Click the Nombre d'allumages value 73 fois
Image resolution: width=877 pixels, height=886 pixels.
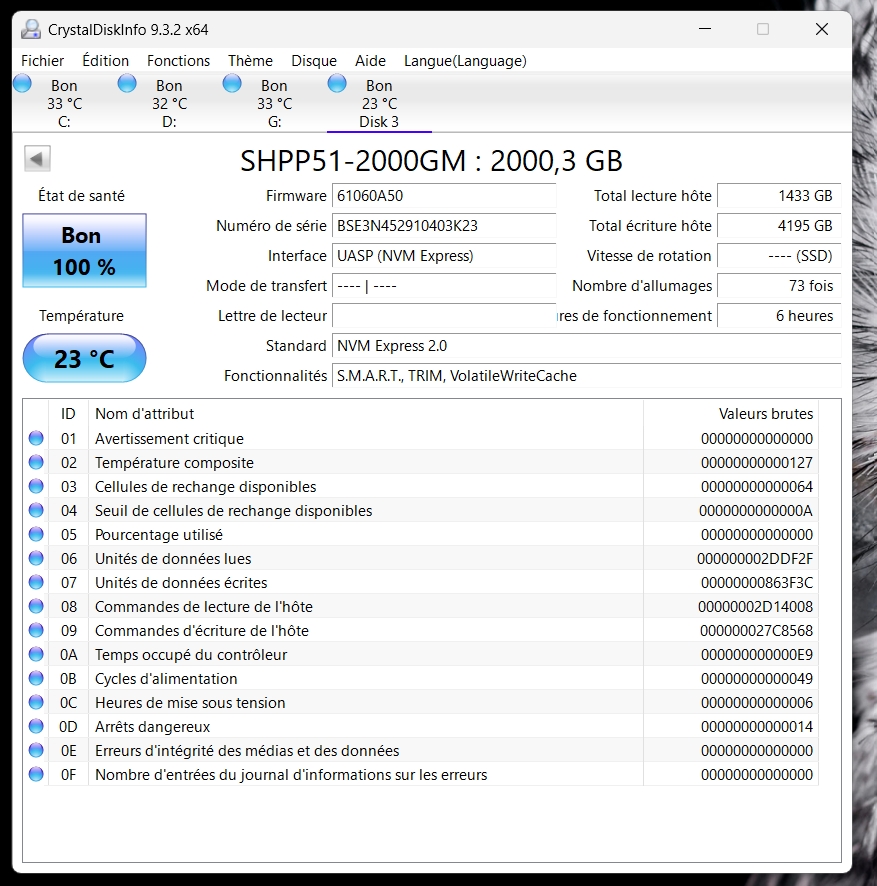tap(779, 285)
